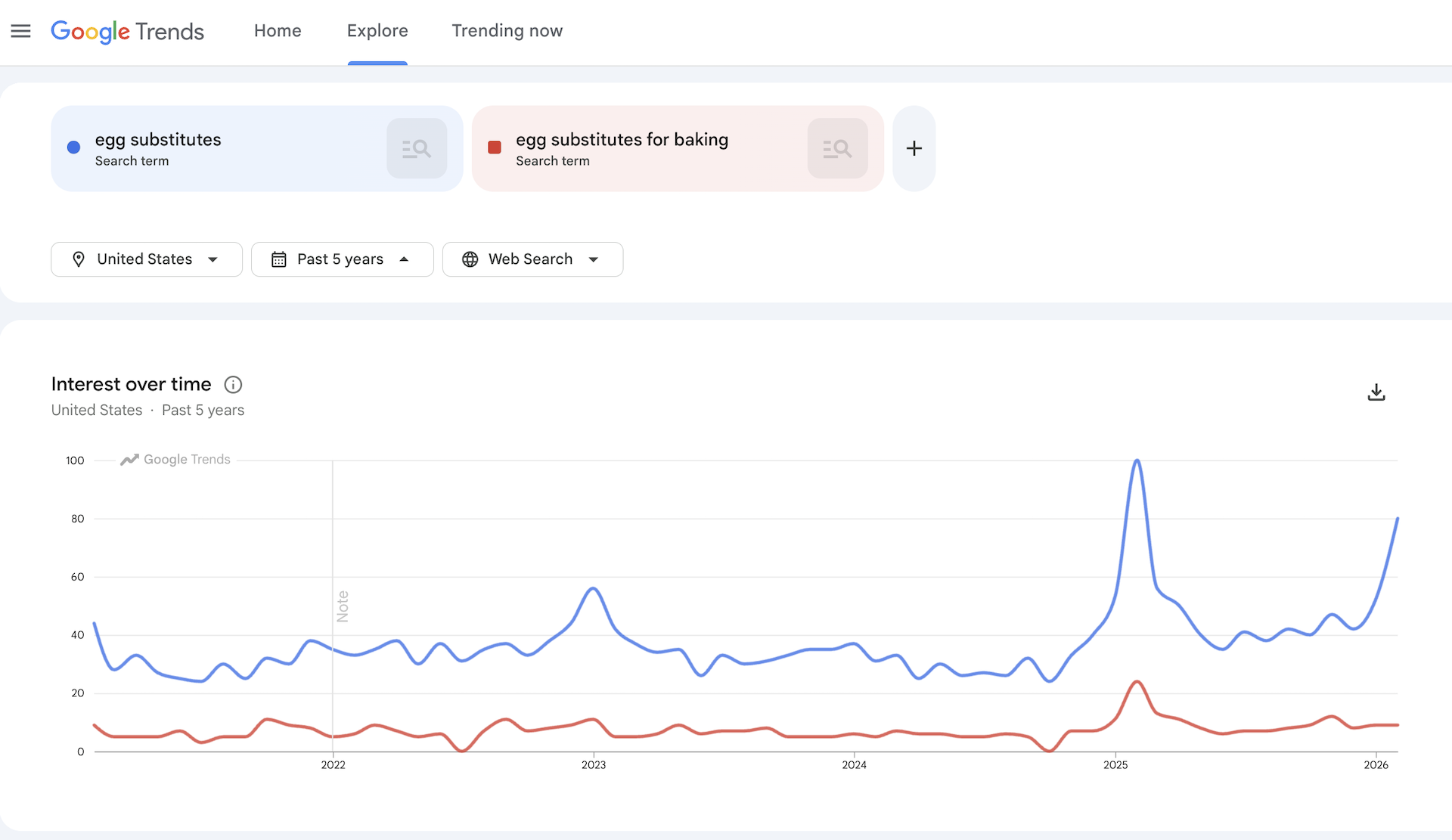Click the blue dot color marker for egg substitutes
Viewport: 1452px width, 840px height.
point(73,147)
